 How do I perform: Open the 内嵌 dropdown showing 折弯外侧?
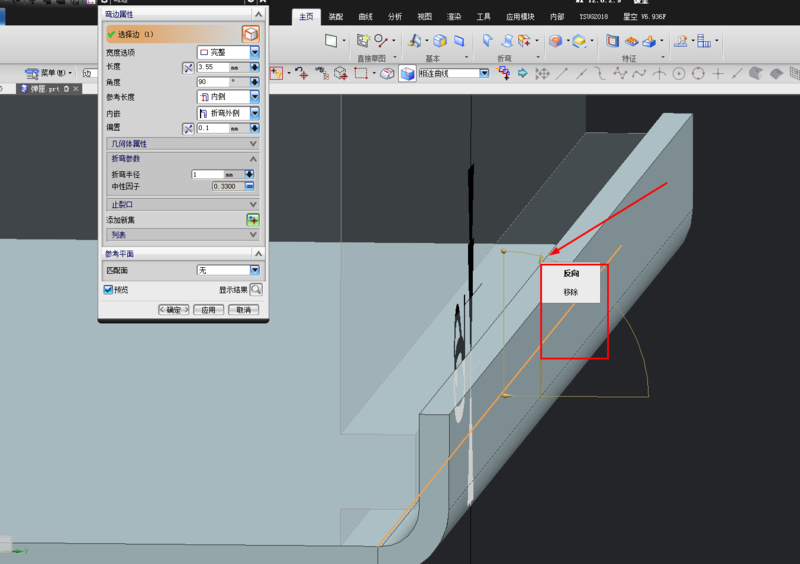(x=228, y=113)
